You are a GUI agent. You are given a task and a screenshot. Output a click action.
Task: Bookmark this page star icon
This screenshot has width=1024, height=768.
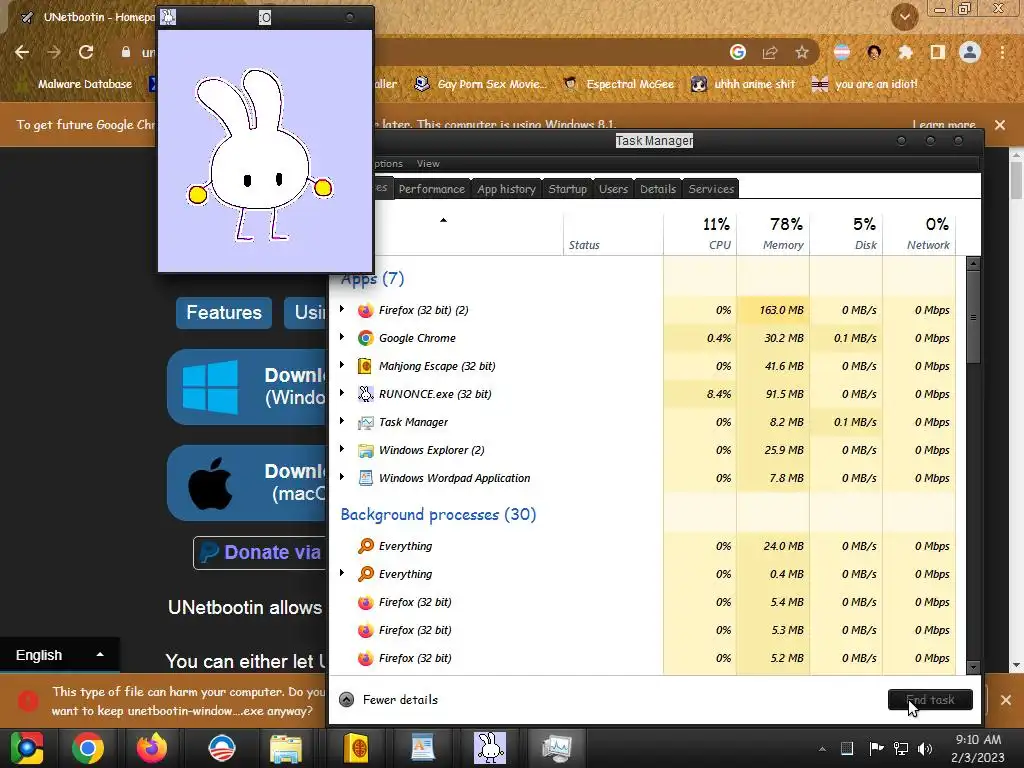pyautogui.click(x=802, y=52)
